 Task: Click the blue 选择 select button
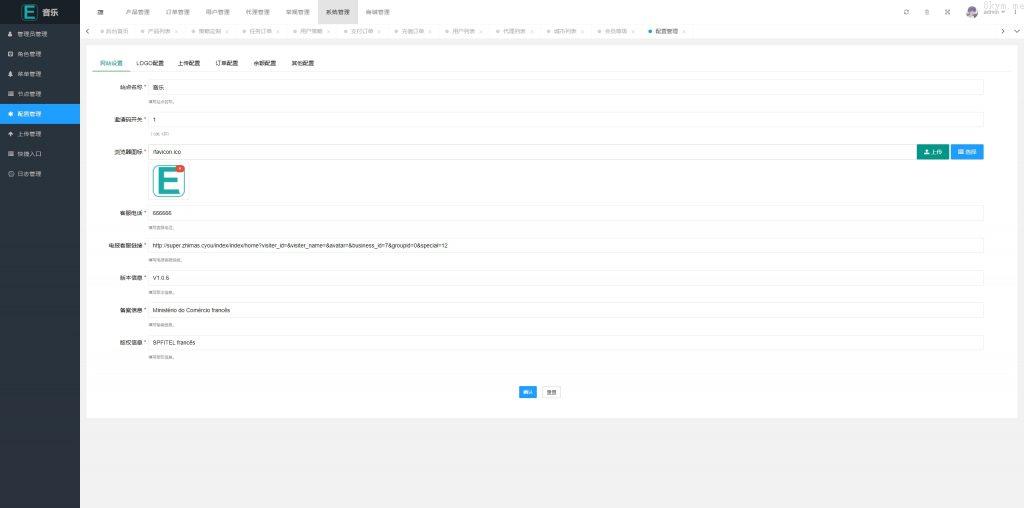[967, 152]
